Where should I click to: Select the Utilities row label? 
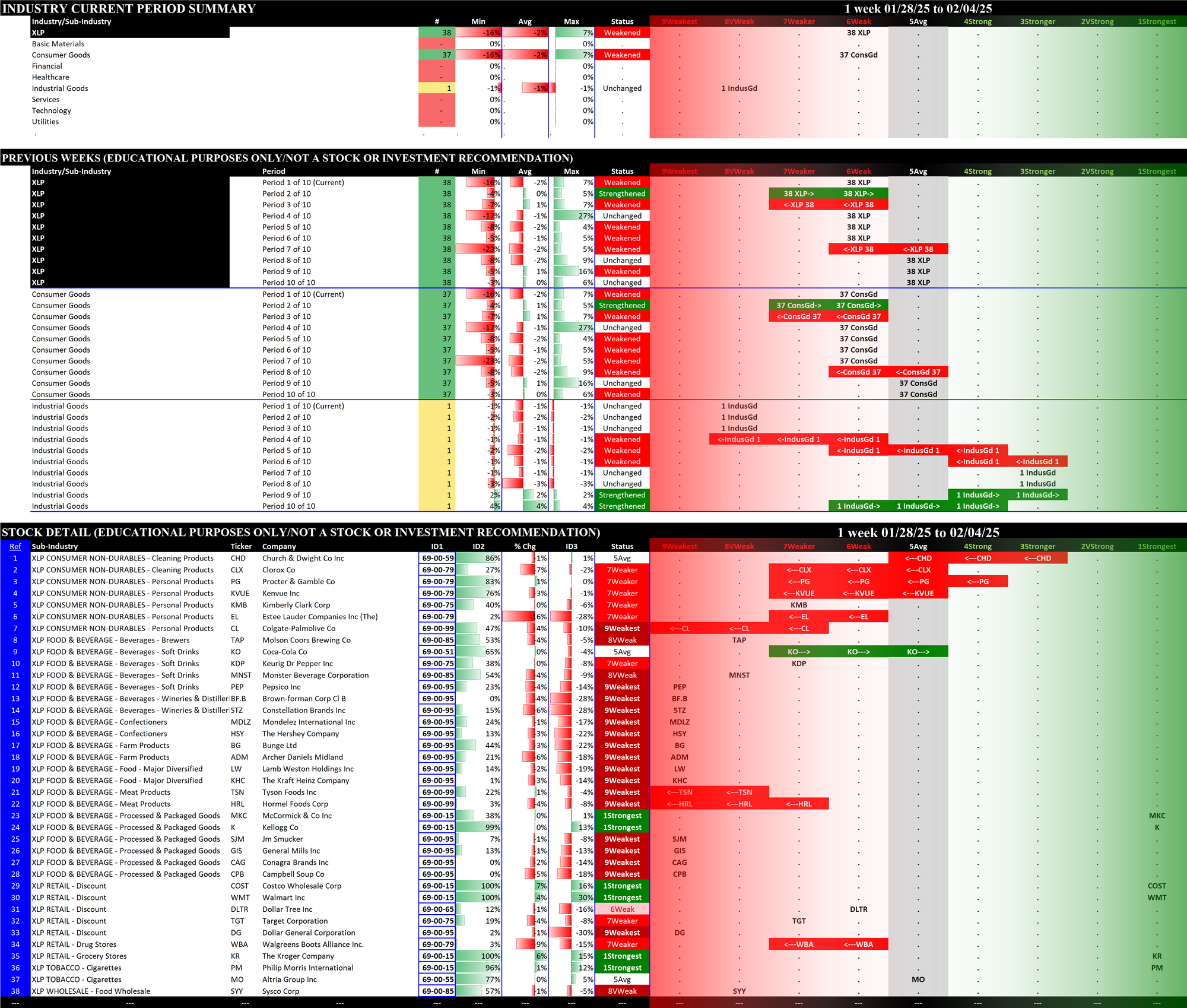coord(46,122)
